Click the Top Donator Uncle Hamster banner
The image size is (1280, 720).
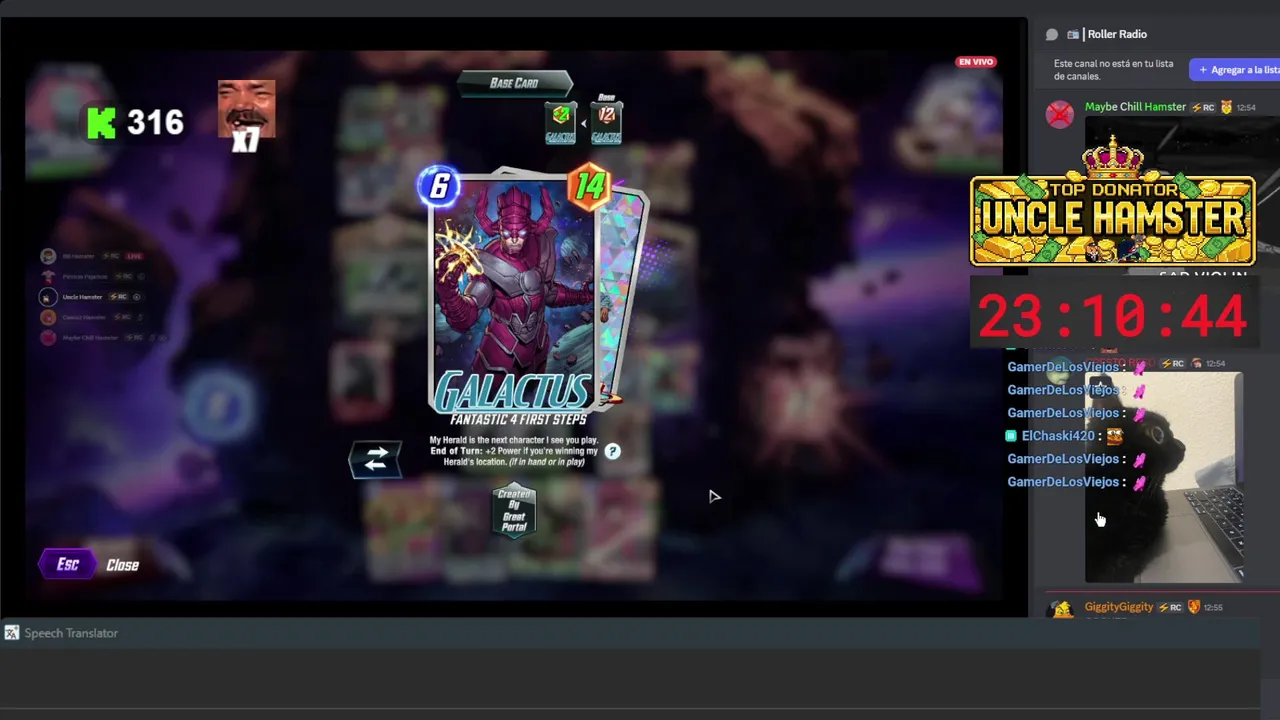point(1113,202)
